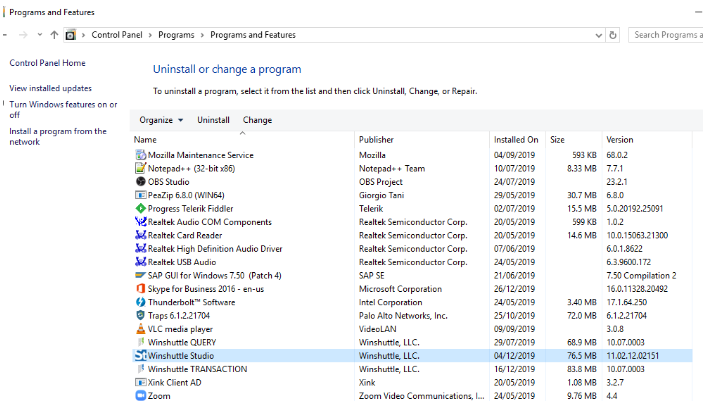Open the Organize dropdown menu

coord(161,120)
